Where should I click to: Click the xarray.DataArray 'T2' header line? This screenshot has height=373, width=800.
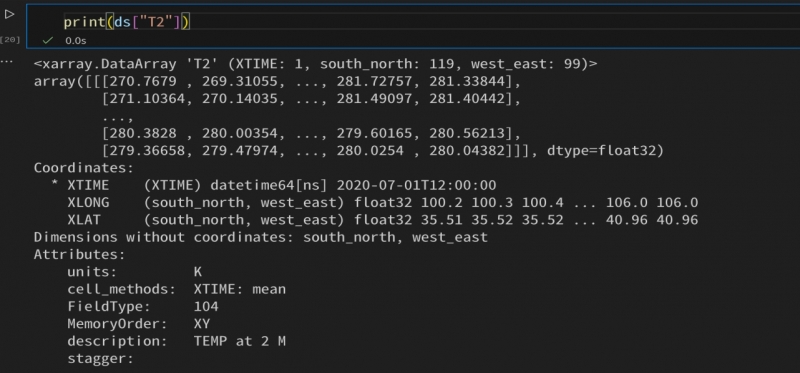coord(315,64)
